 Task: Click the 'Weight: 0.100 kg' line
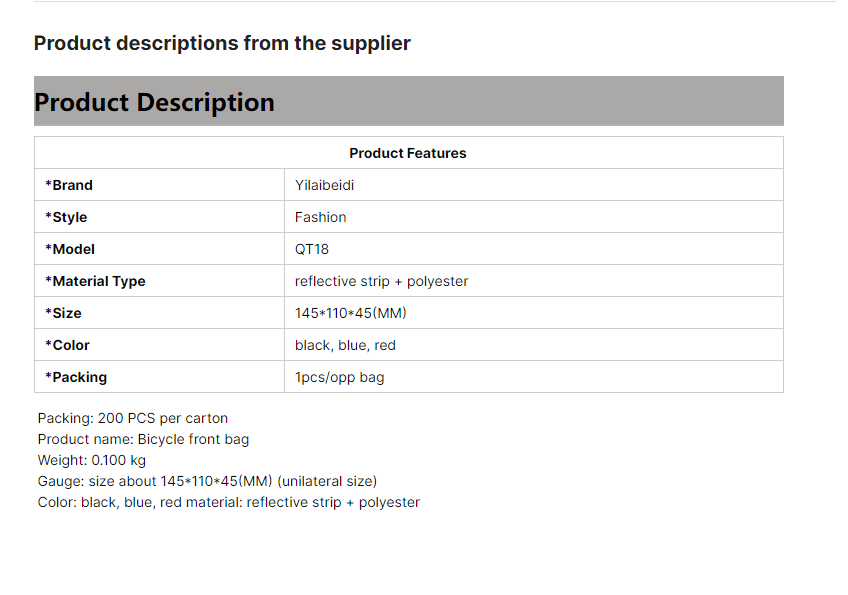(x=92, y=460)
